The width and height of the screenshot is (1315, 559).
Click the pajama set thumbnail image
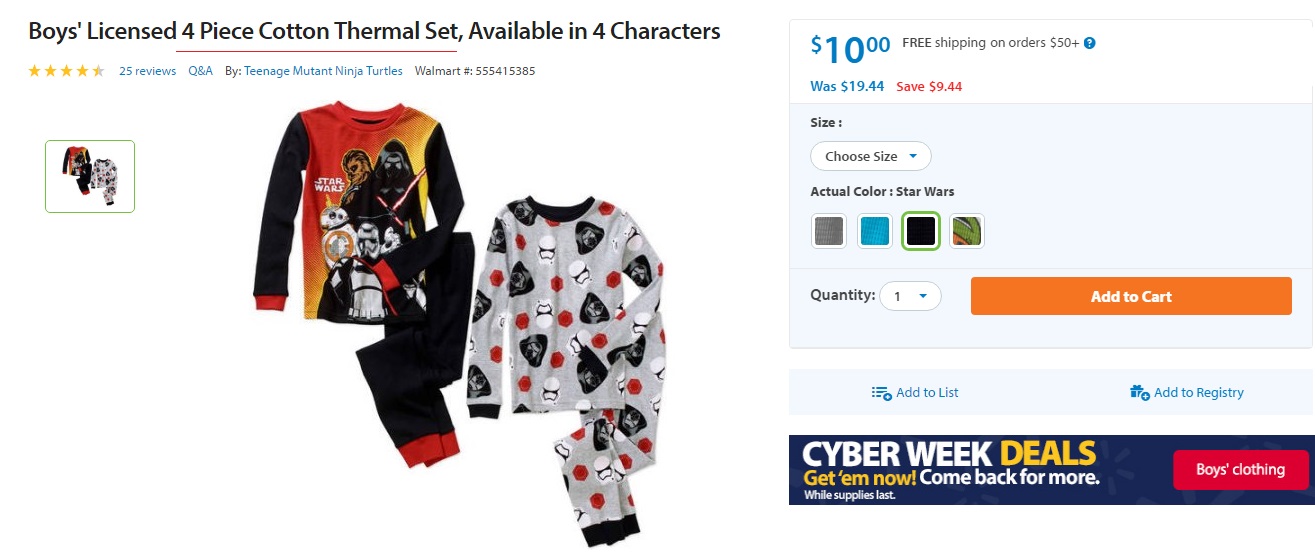tap(90, 176)
